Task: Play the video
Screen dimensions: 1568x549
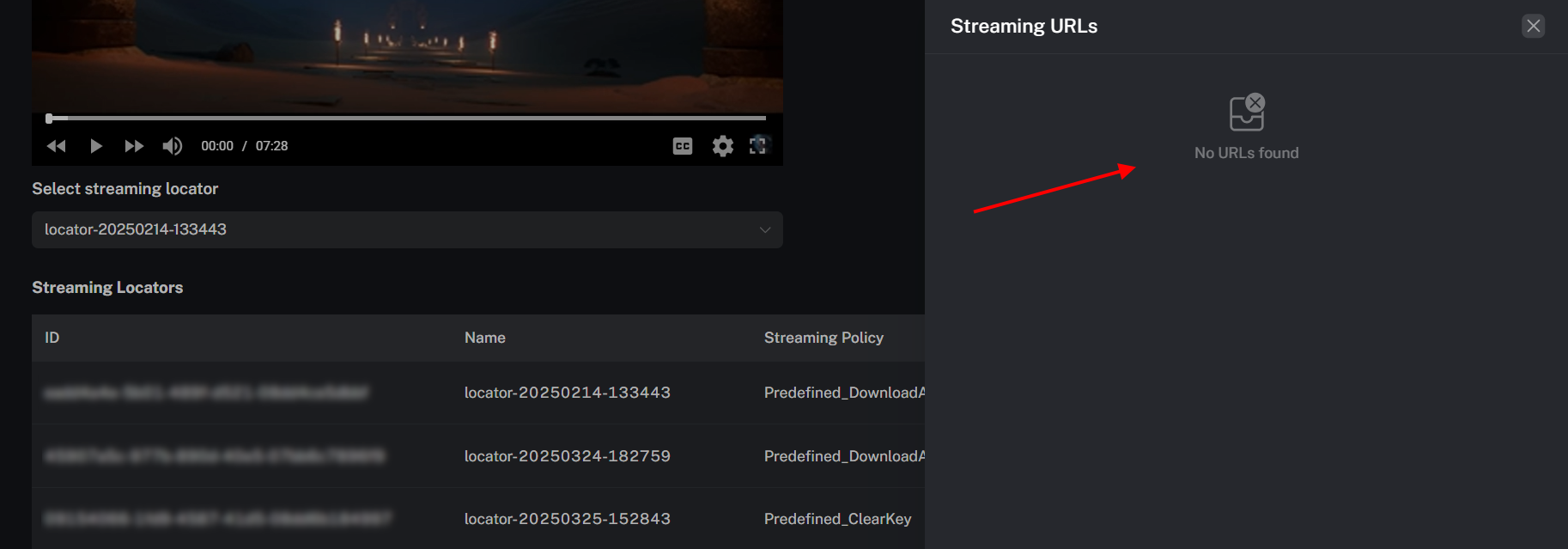Action: [96, 146]
